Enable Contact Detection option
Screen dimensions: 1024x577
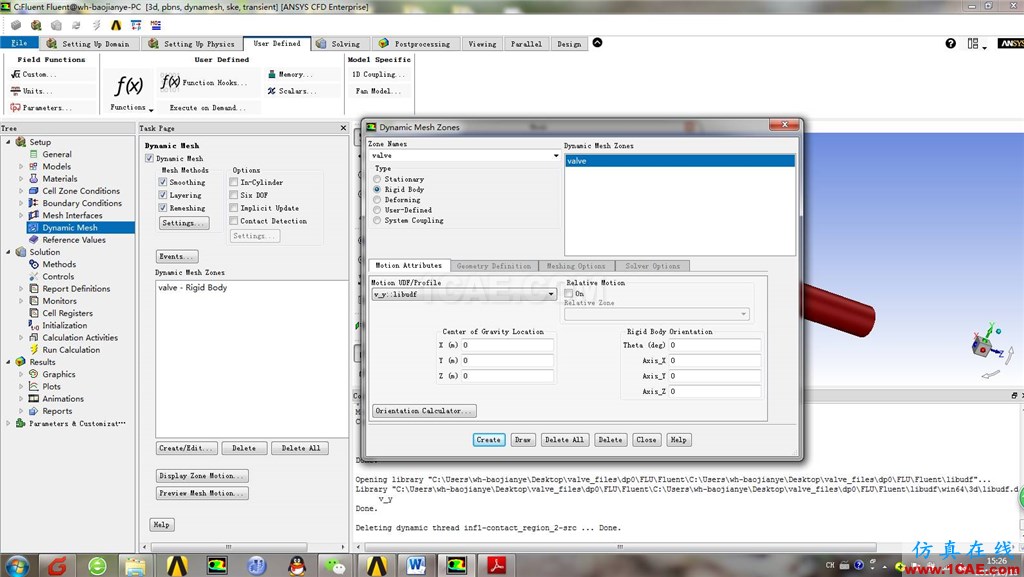pos(233,221)
